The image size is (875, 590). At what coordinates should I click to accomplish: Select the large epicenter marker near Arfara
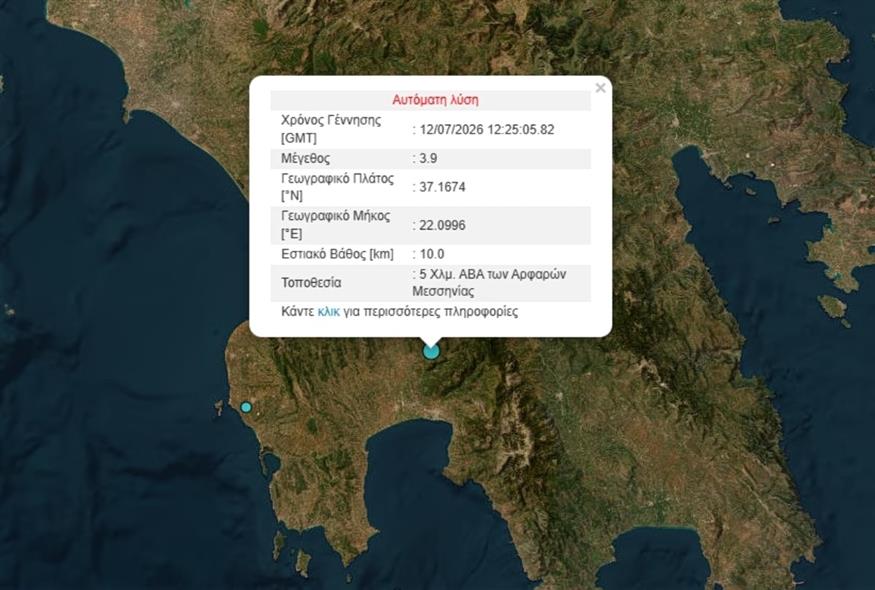point(431,352)
